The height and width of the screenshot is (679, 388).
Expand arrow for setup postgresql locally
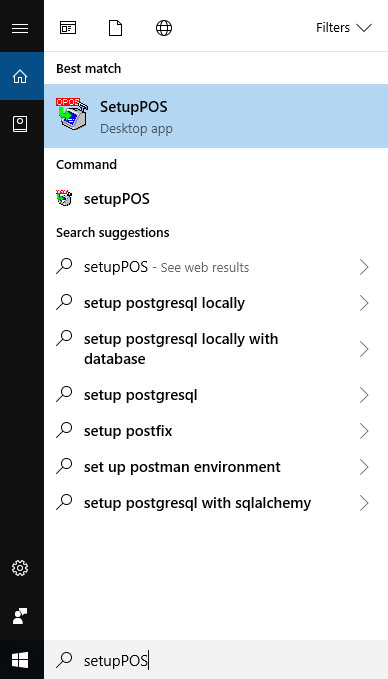[x=364, y=303]
